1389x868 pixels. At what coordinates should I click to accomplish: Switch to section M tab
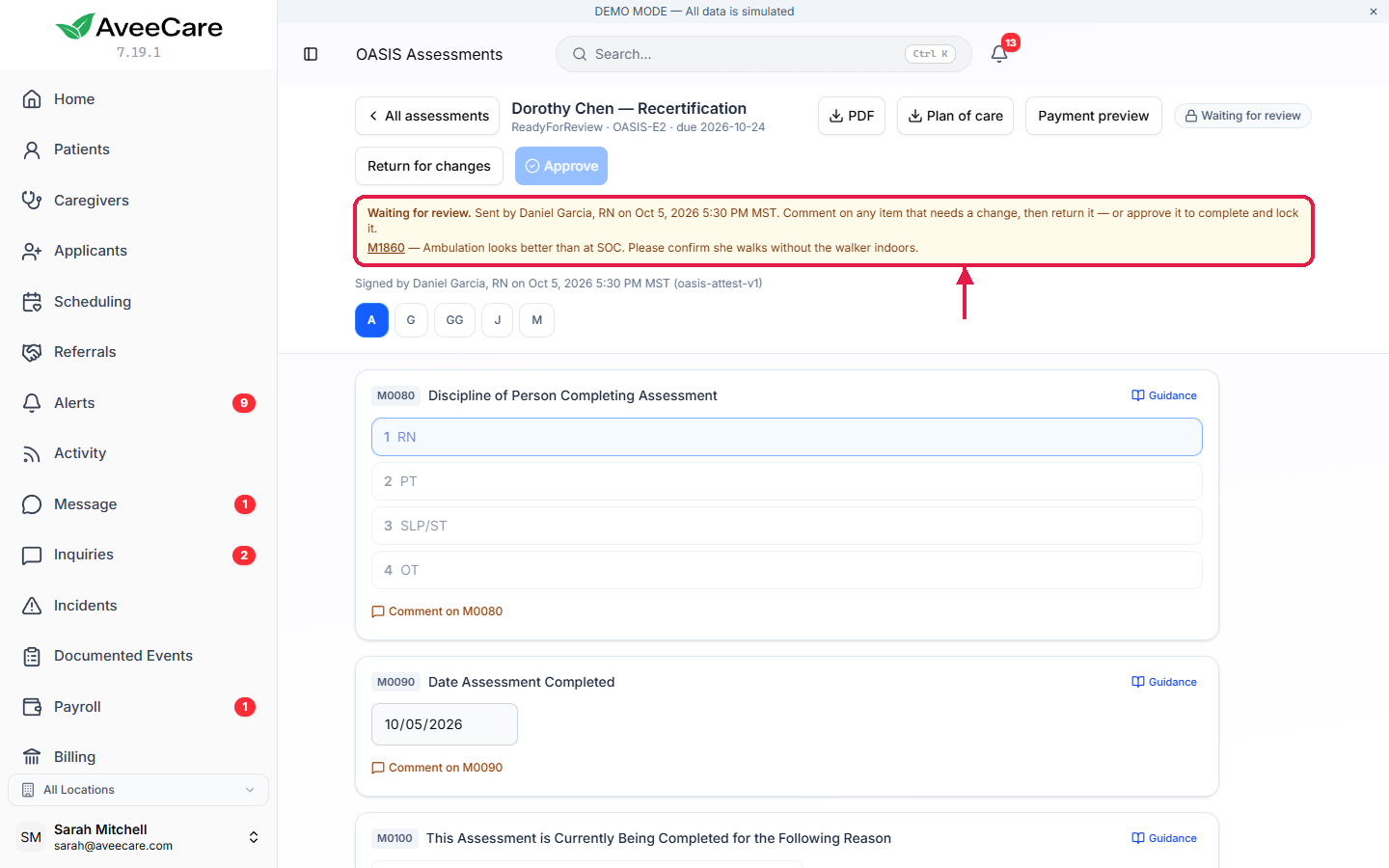coord(537,320)
